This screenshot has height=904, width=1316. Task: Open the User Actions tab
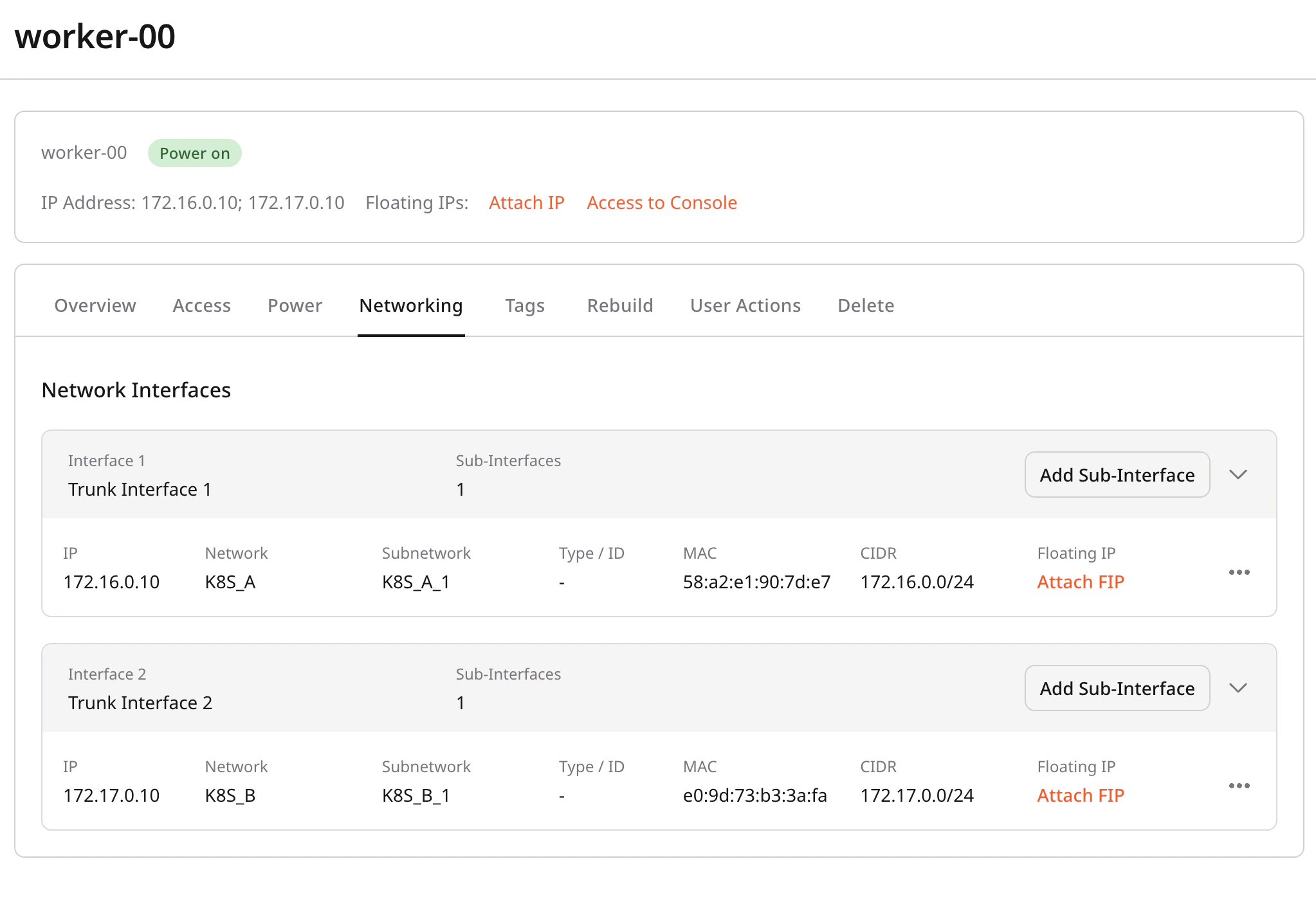point(745,305)
